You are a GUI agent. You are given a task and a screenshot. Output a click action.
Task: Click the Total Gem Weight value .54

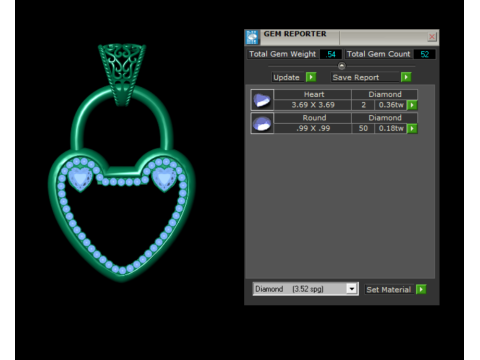tap(331, 54)
